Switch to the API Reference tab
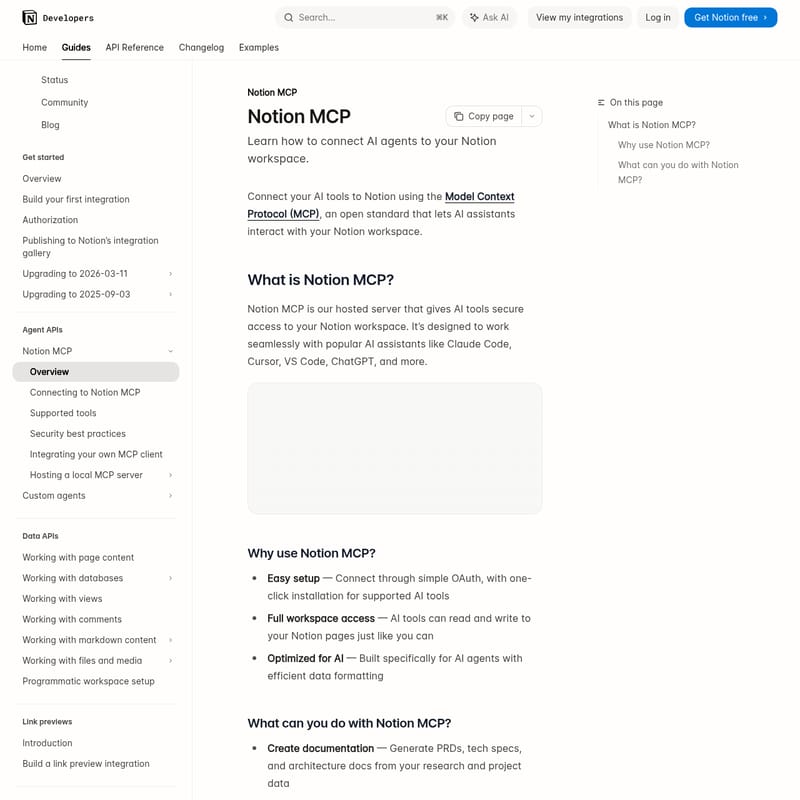800x800 pixels. (134, 47)
